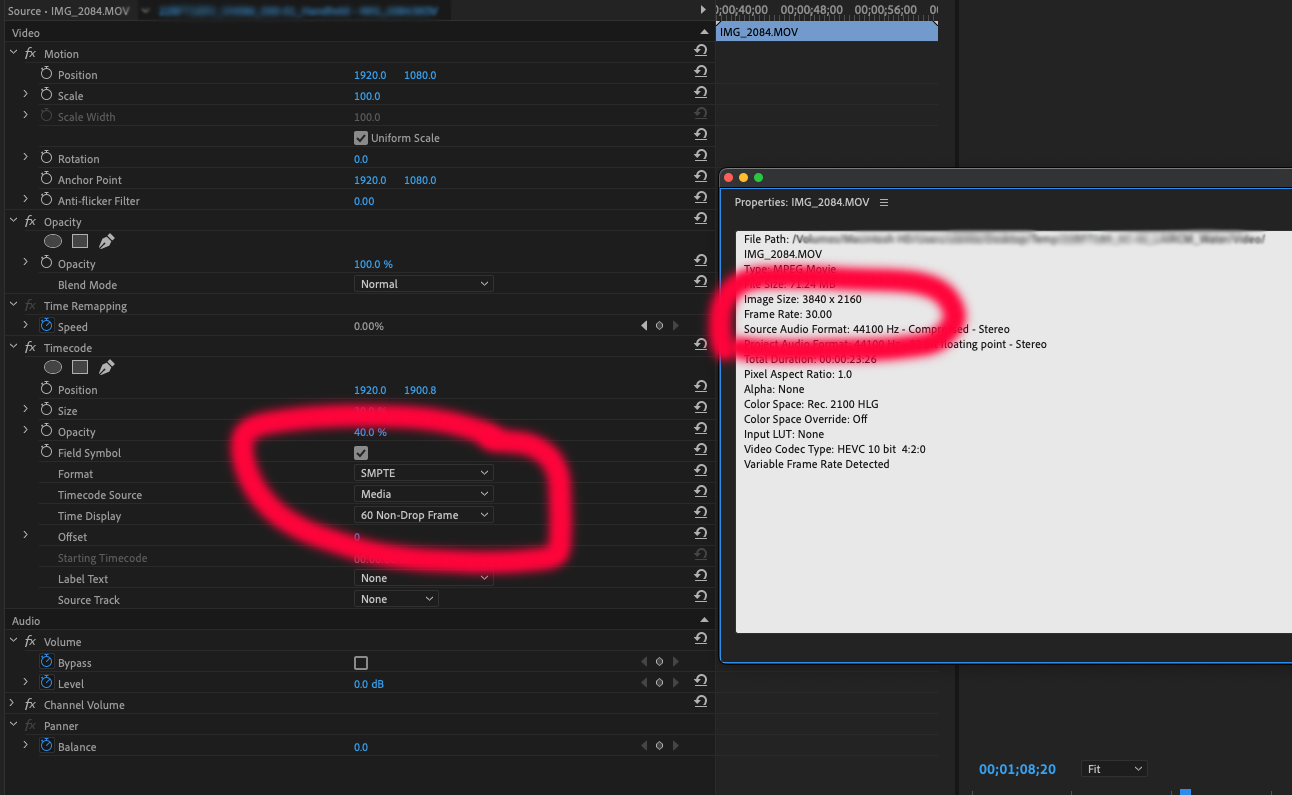Select the 4-point polygon mask under Timecode
Viewport: 1292px width, 795px height.
click(x=80, y=367)
